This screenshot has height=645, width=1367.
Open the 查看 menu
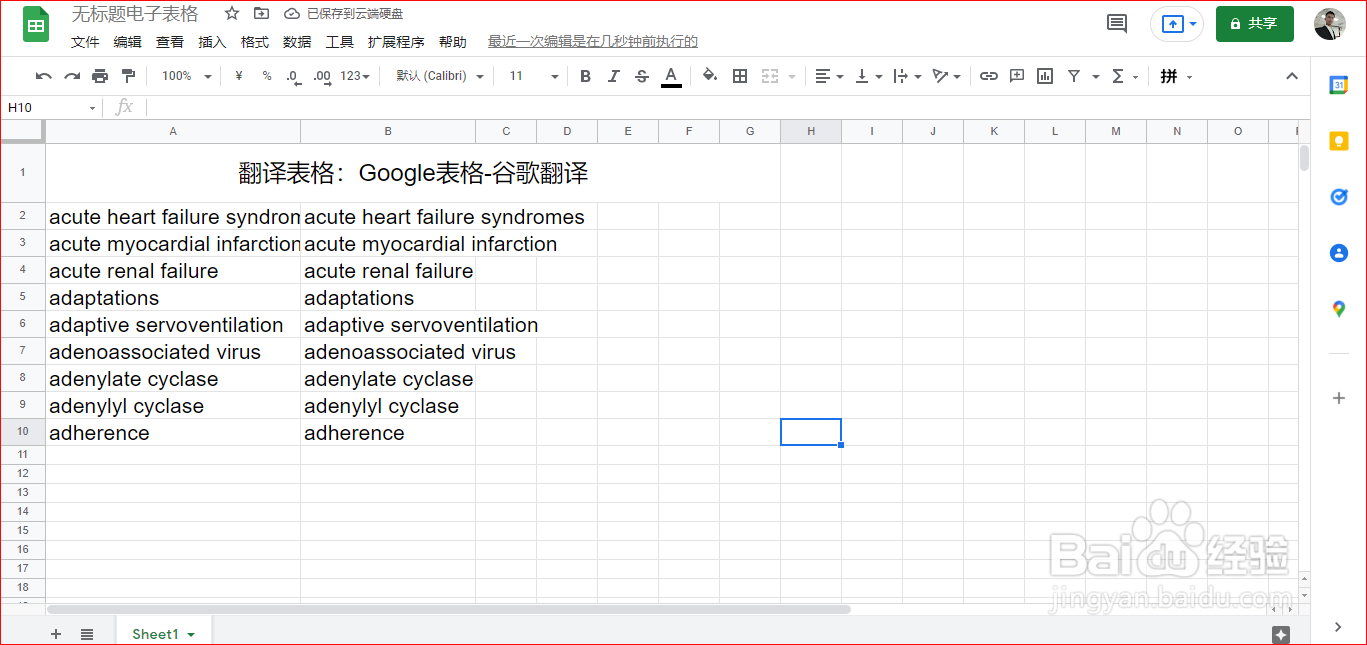(x=170, y=42)
